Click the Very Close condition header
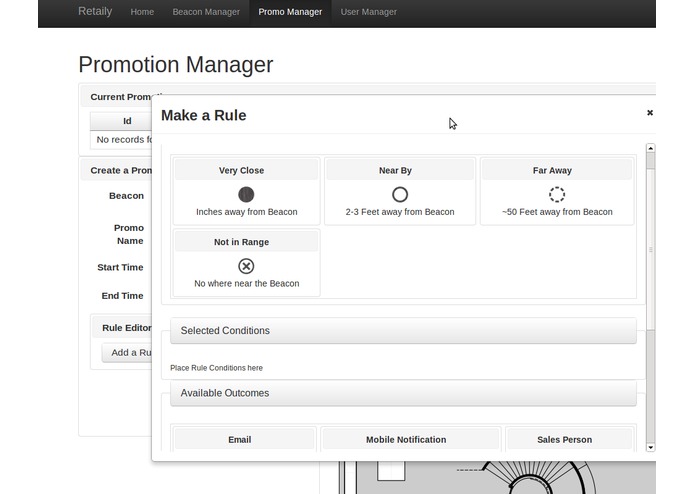This screenshot has width=695, height=494. coord(246,170)
